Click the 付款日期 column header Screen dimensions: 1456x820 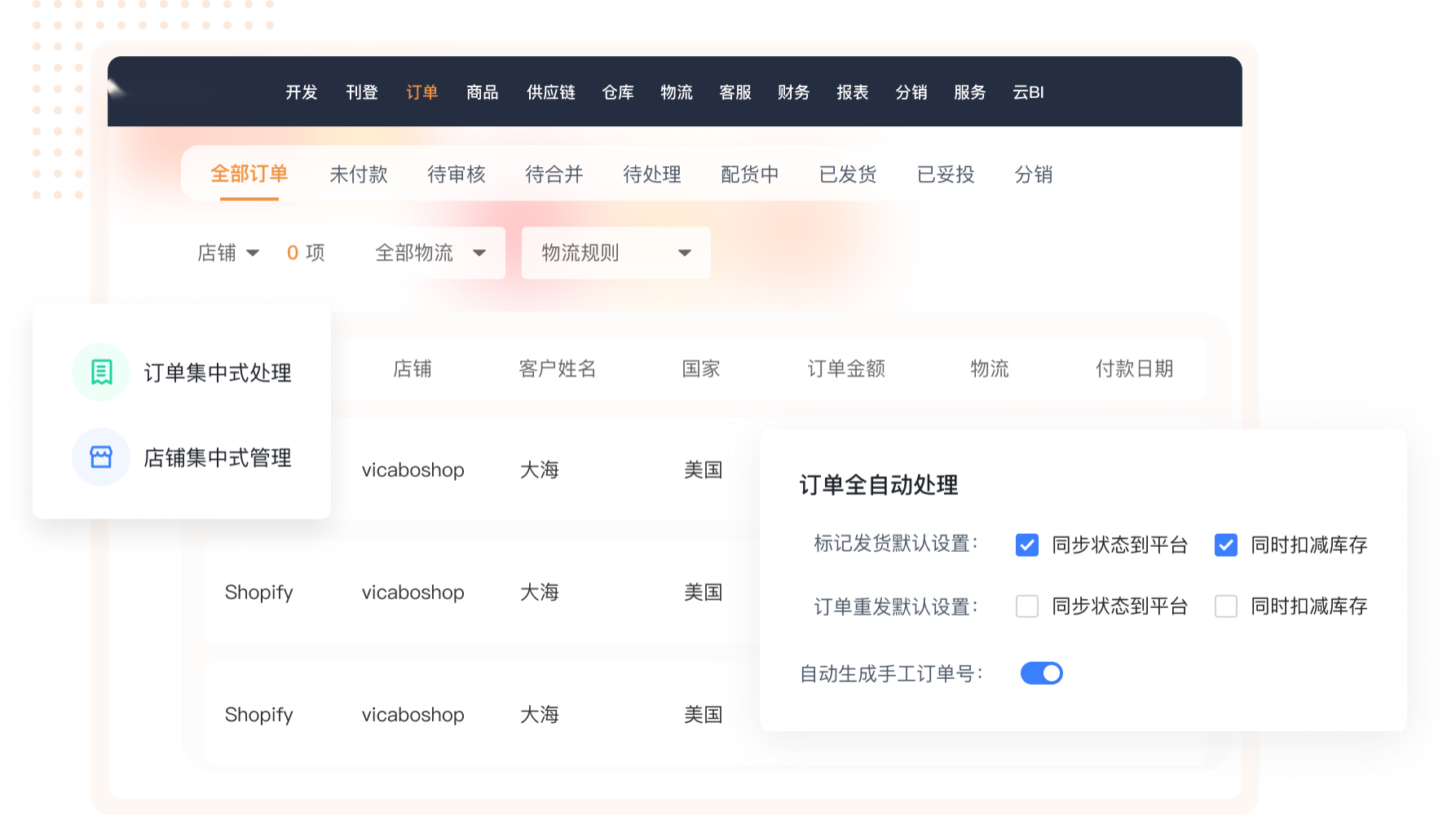tap(1134, 368)
